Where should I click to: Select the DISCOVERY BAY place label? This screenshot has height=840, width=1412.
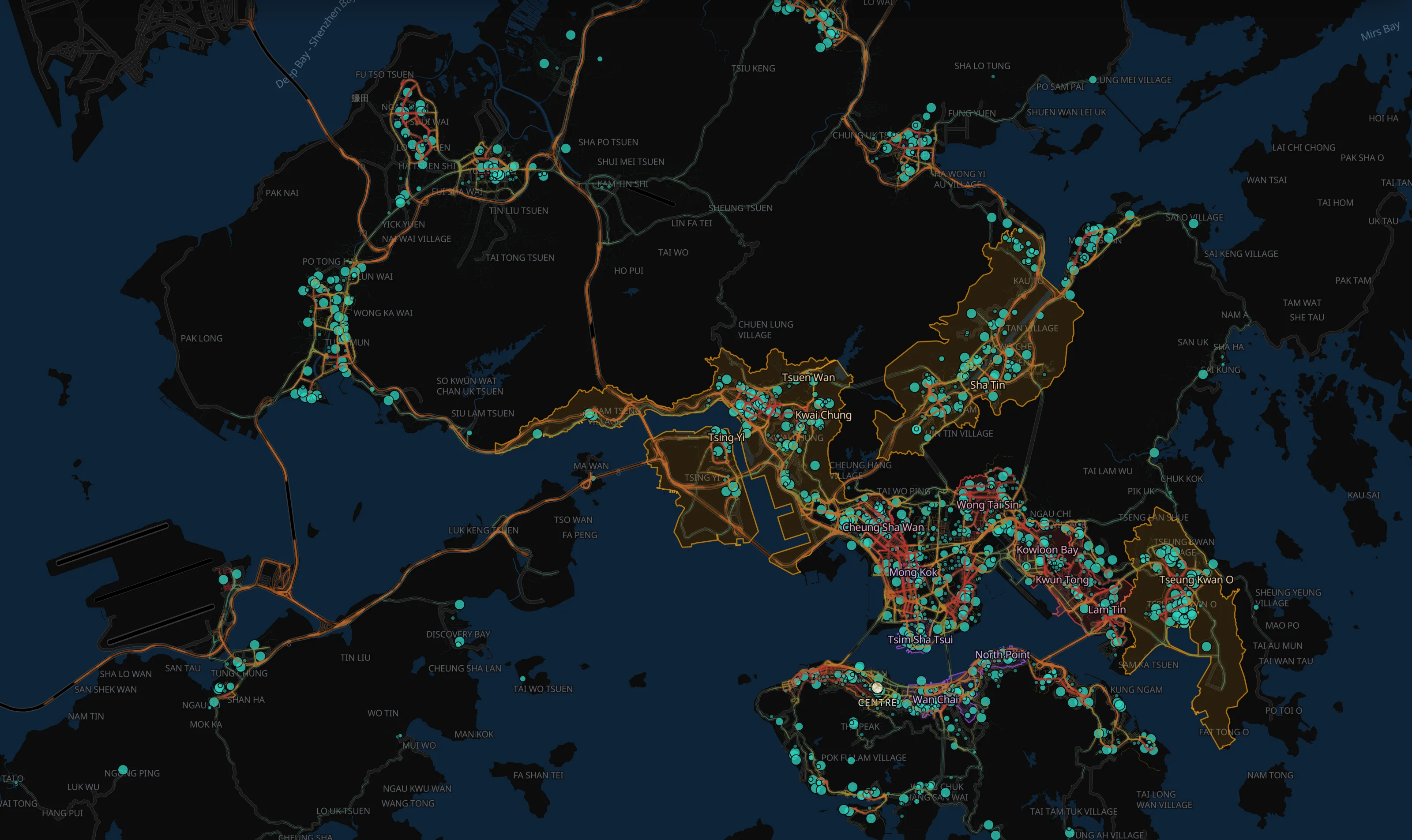point(458,634)
